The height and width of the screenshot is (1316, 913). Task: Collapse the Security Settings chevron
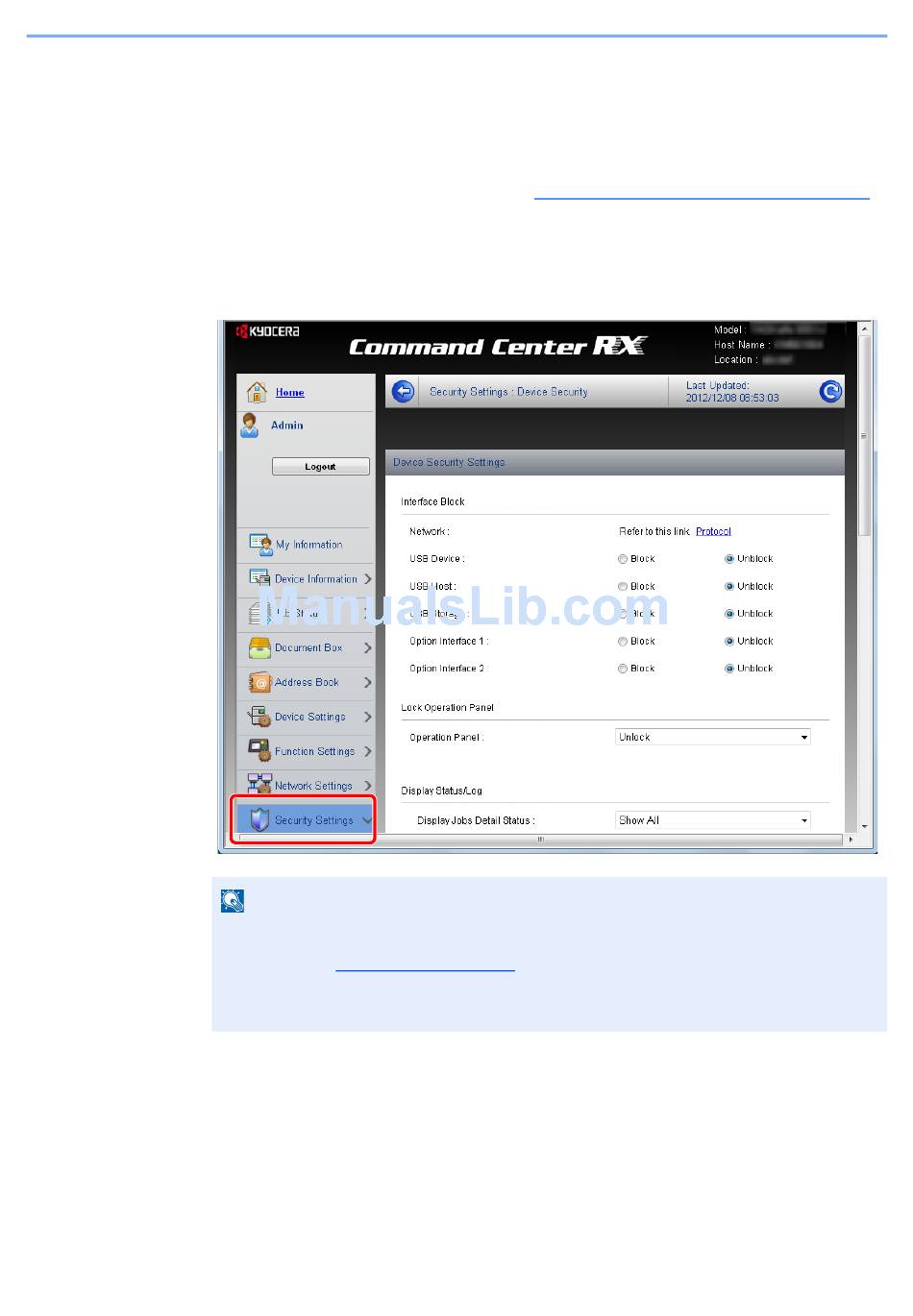[367, 821]
